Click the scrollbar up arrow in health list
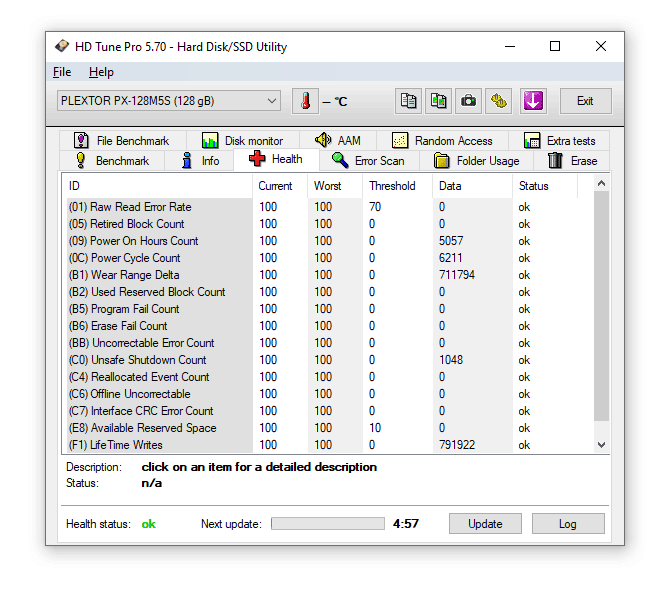Screen dimensions: 667x593 [x=601, y=183]
